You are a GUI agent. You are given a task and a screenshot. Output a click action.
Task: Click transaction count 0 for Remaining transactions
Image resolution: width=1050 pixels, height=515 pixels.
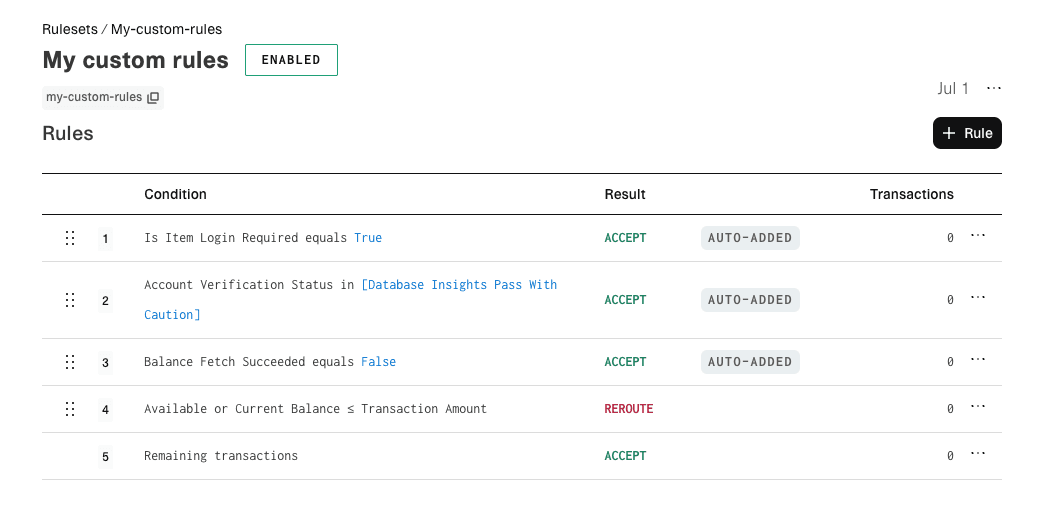tap(950, 455)
